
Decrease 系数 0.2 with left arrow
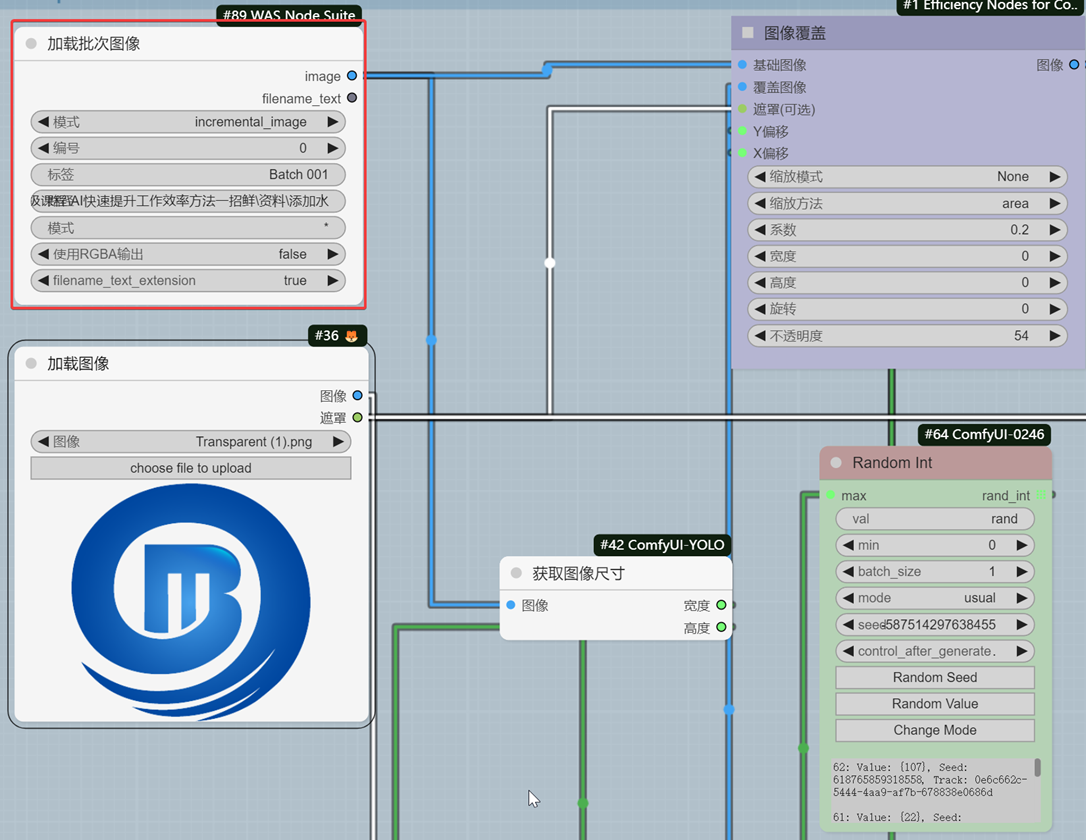pos(760,230)
